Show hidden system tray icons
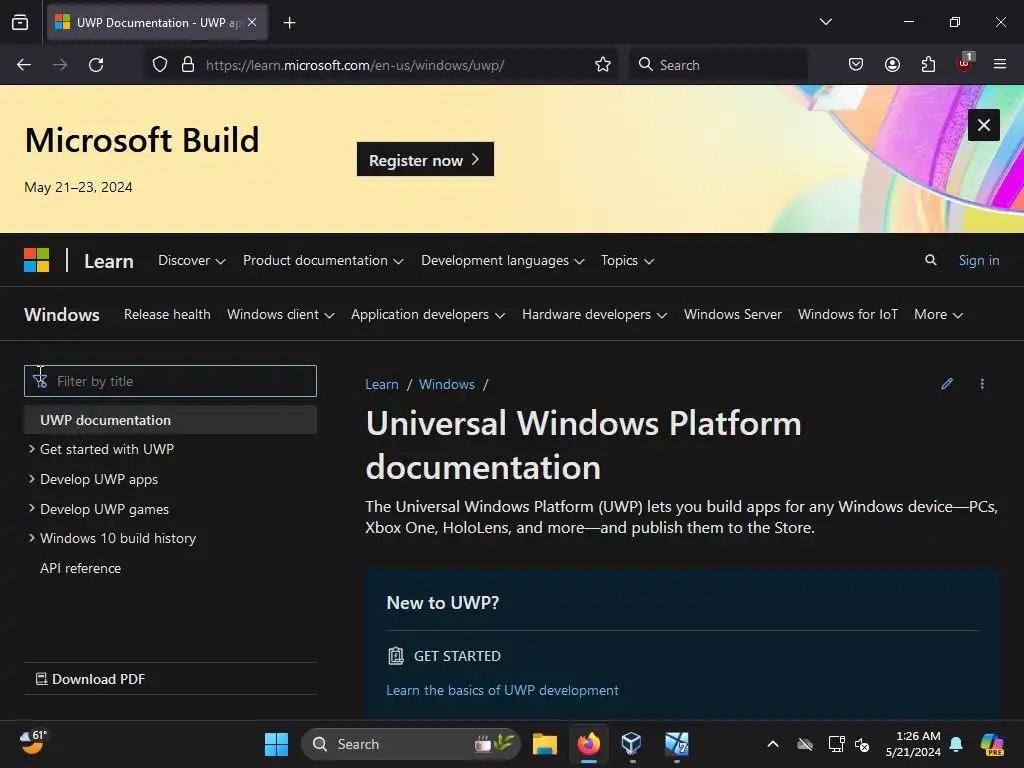The image size is (1024, 768). tap(773, 744)
